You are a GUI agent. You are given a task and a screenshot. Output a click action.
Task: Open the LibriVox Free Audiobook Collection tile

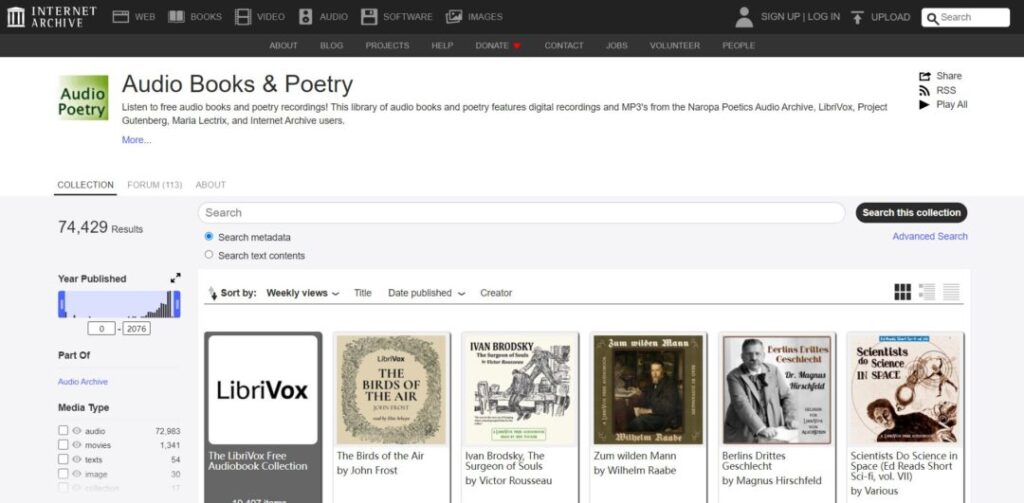pyautogui.click(x=263, y=417)
